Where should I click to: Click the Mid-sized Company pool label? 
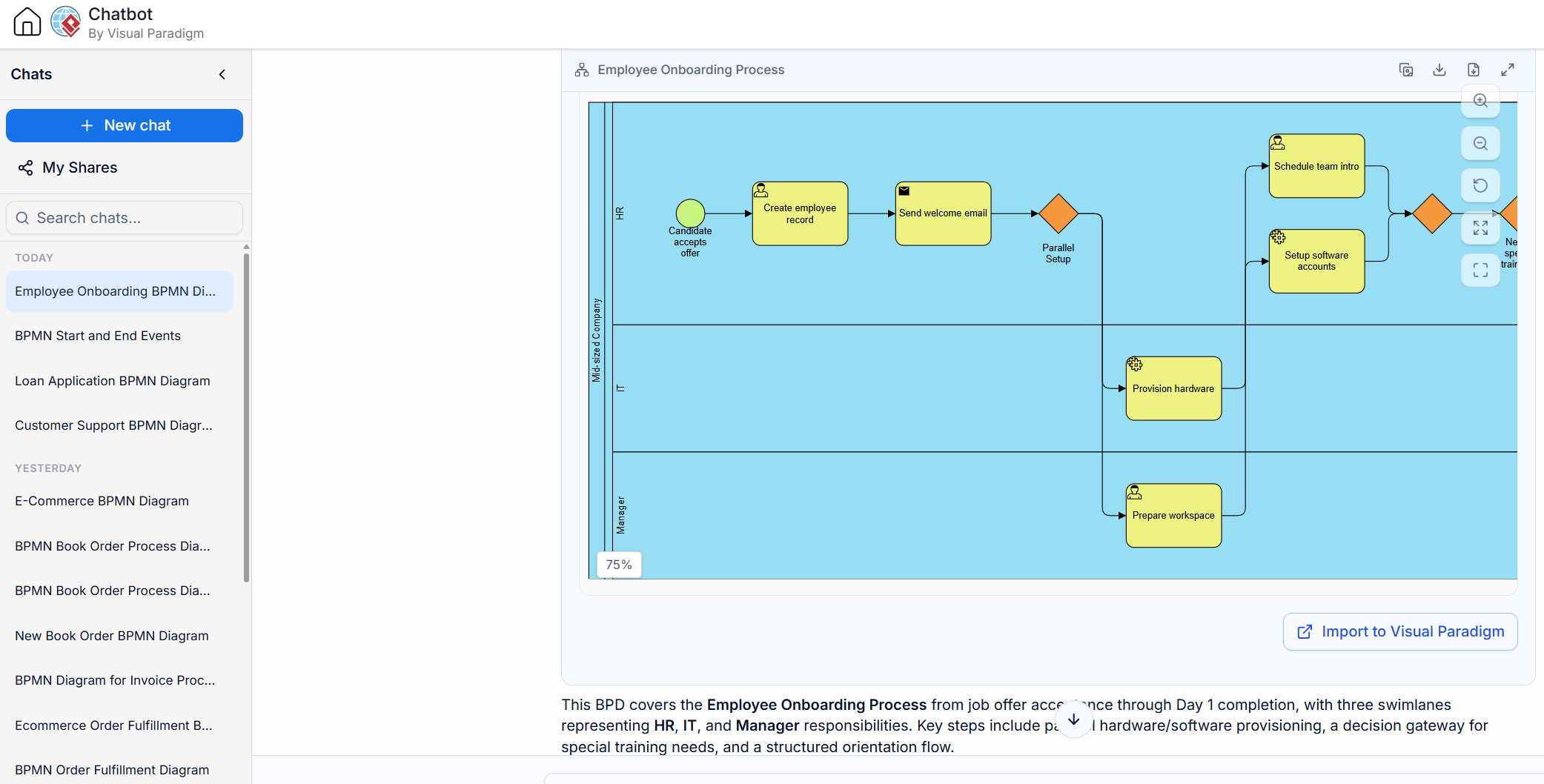pos(597,340)
